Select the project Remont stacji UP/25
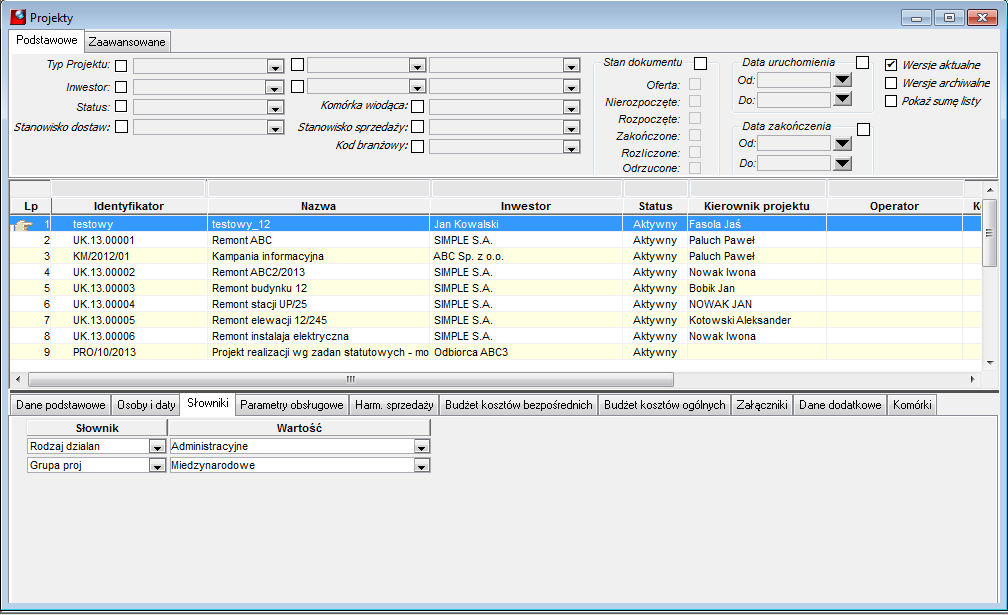Image resolution: width=1008 pixels, height=615 pixels. point(496,305)
